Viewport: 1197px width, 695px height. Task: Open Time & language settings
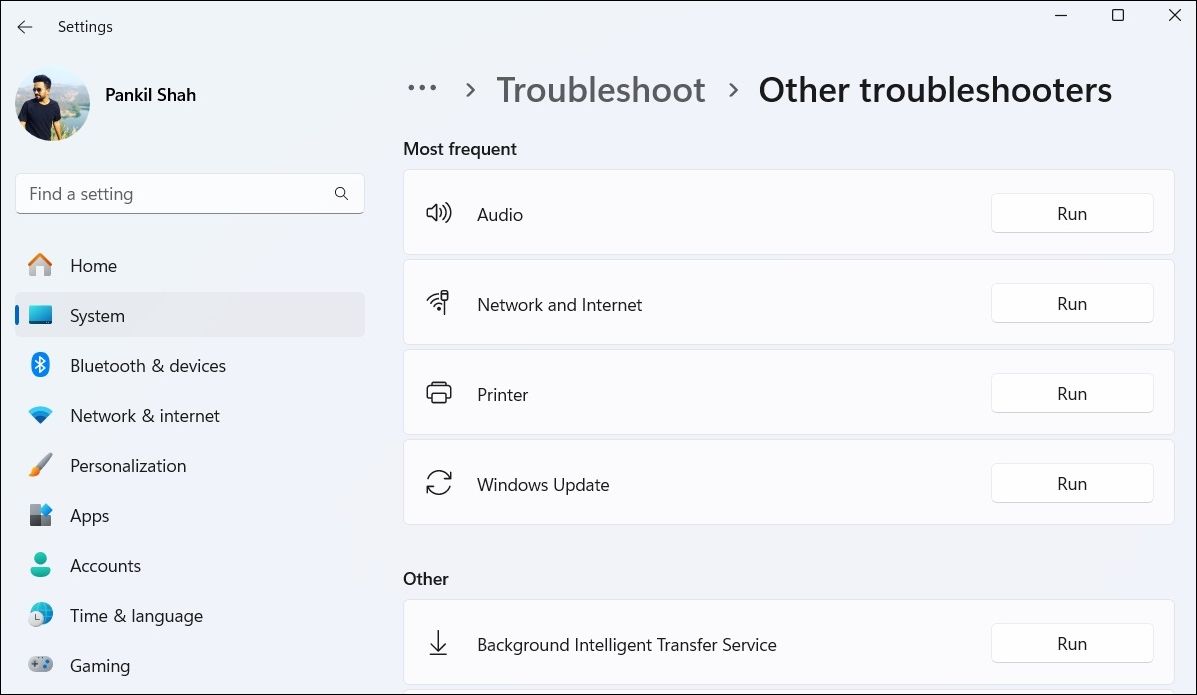tap(136, 615)
